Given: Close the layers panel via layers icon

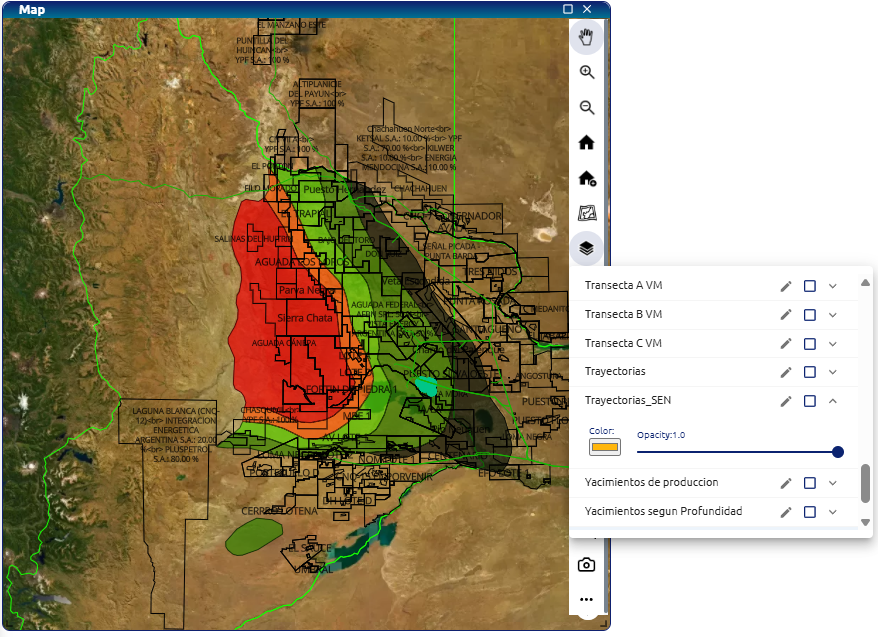Looking at the screenshot, I should click(587, 248).
